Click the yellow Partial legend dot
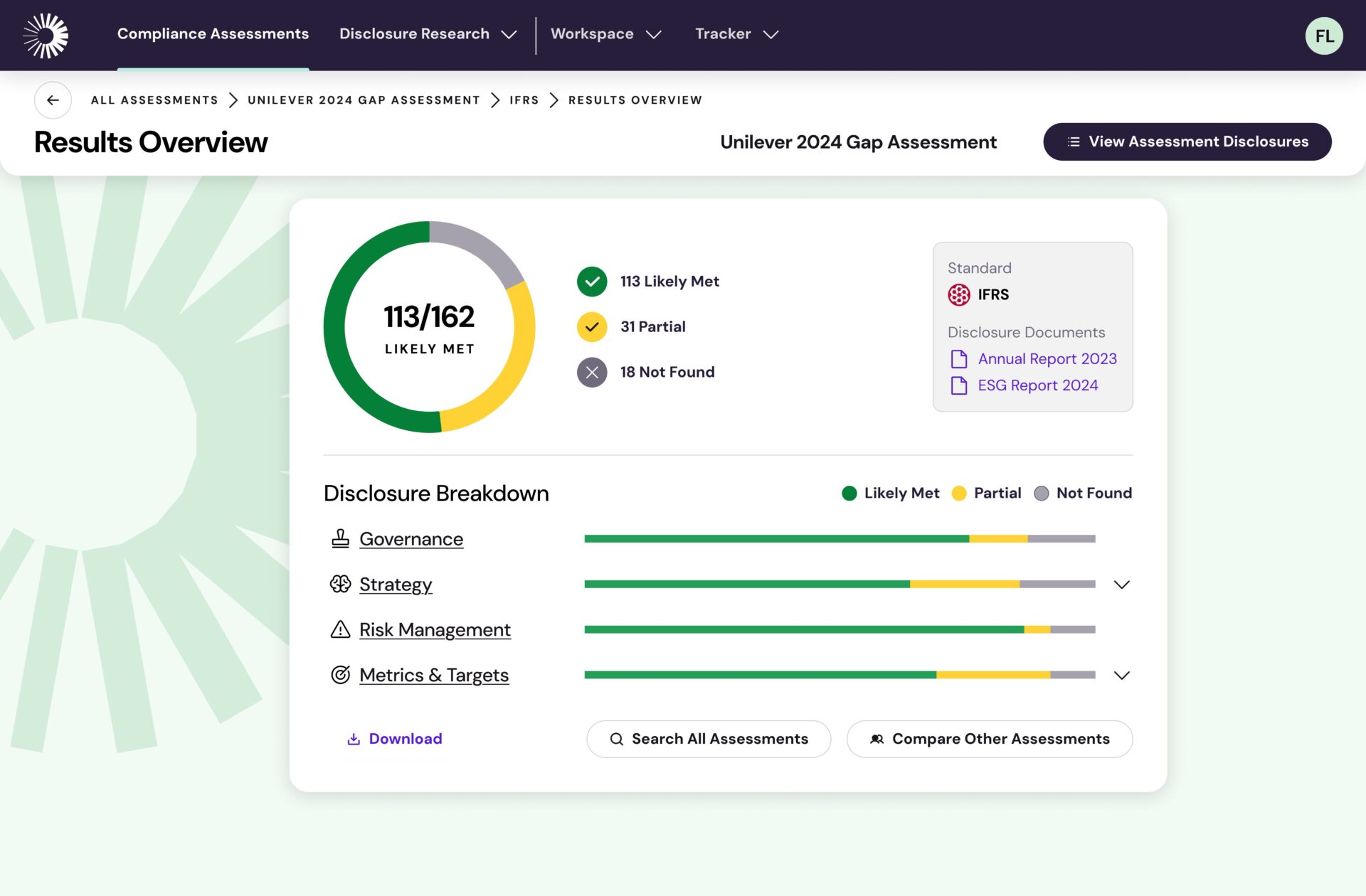The image size is (1366, 896). click(x=959, y=494)
